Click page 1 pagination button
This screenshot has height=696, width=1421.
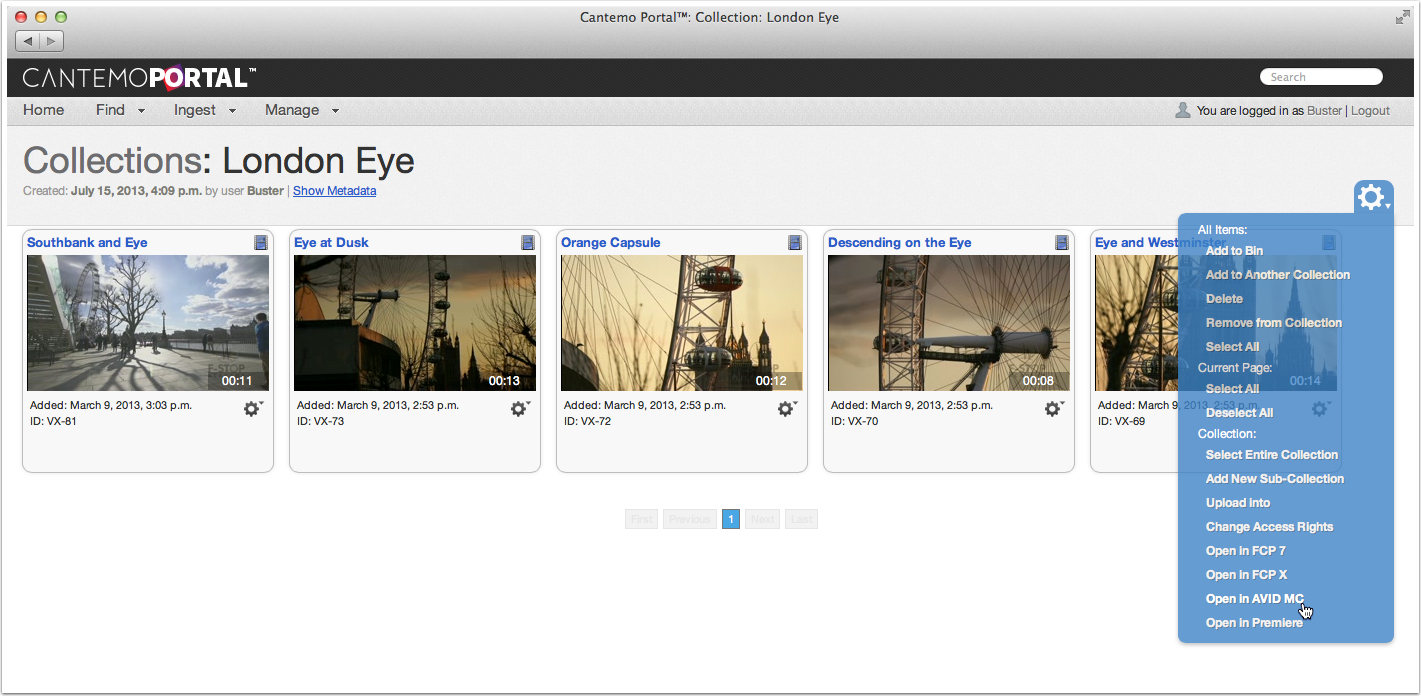[731, 519]
